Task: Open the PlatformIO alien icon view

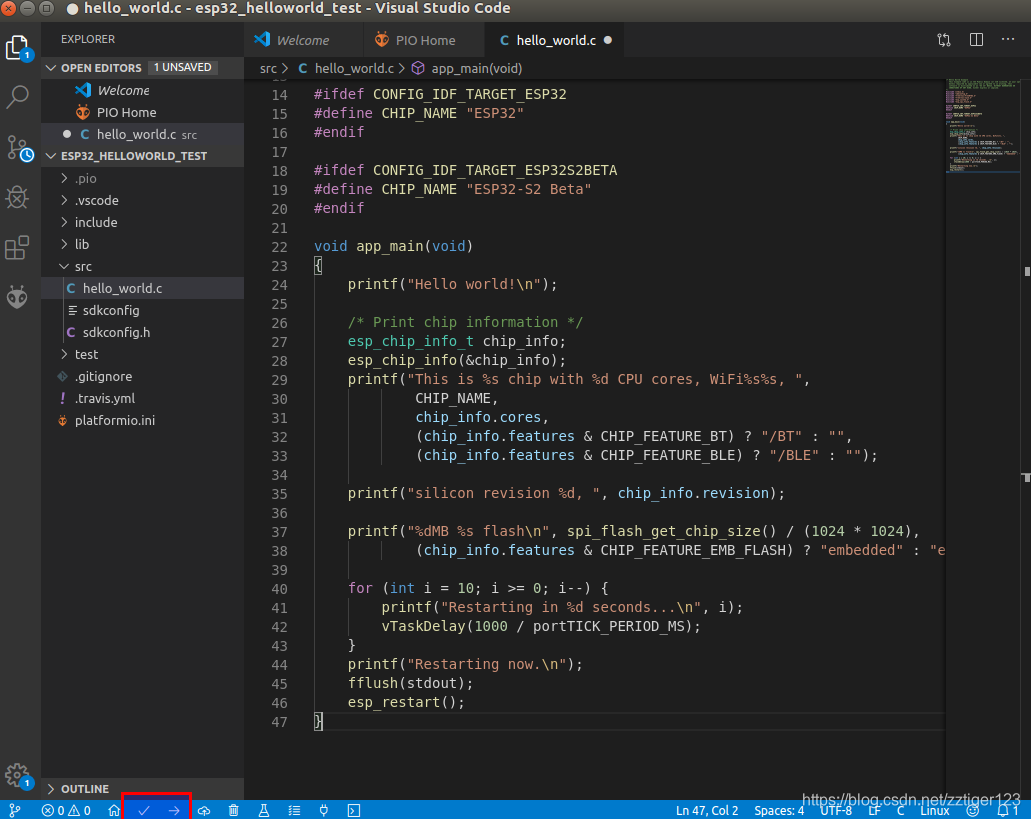Action: pos(18,297)
